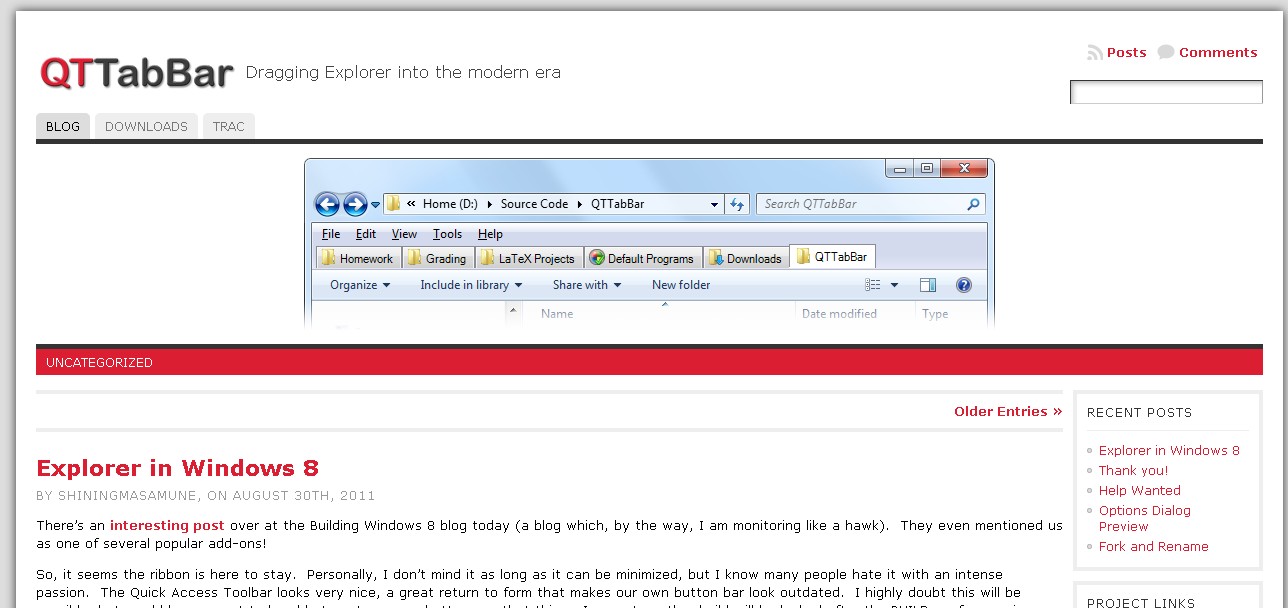Image resolution: width=1288 pixels, height=608 pixels.
Task: Open the view options dropdown arrow
Action: click(894, 285)
